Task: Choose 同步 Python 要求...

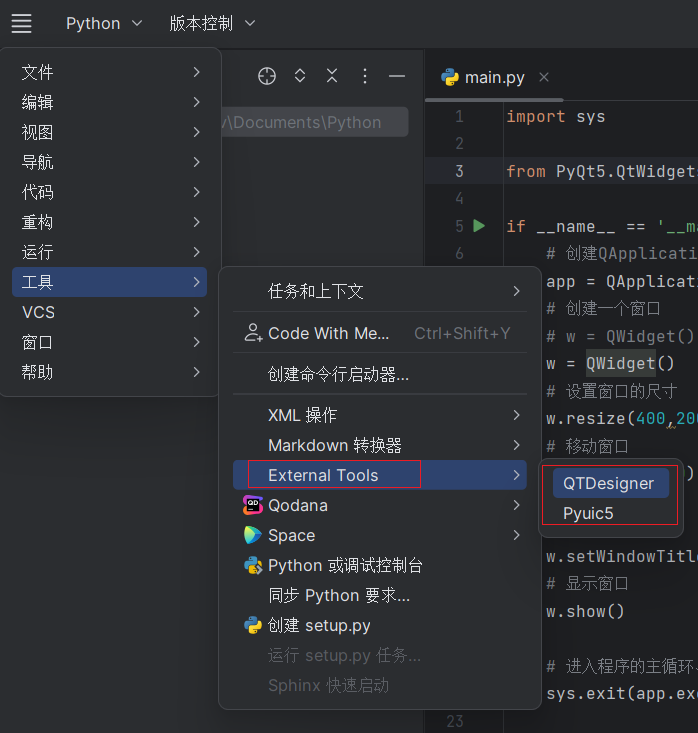Action: (380, 595)
